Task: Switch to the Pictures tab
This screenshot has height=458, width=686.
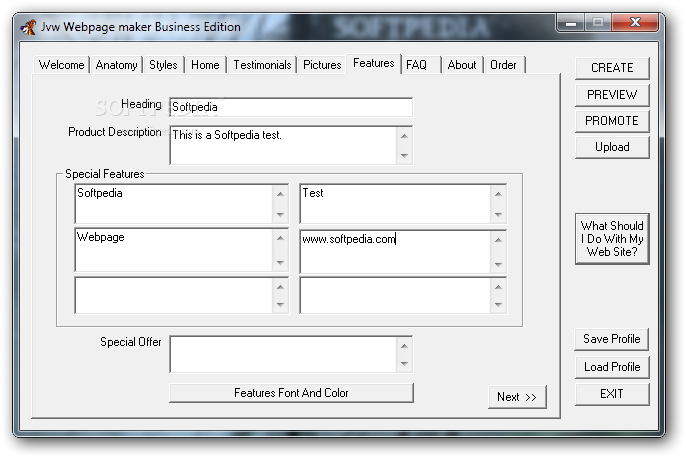Action: click(x=322, y=65)
